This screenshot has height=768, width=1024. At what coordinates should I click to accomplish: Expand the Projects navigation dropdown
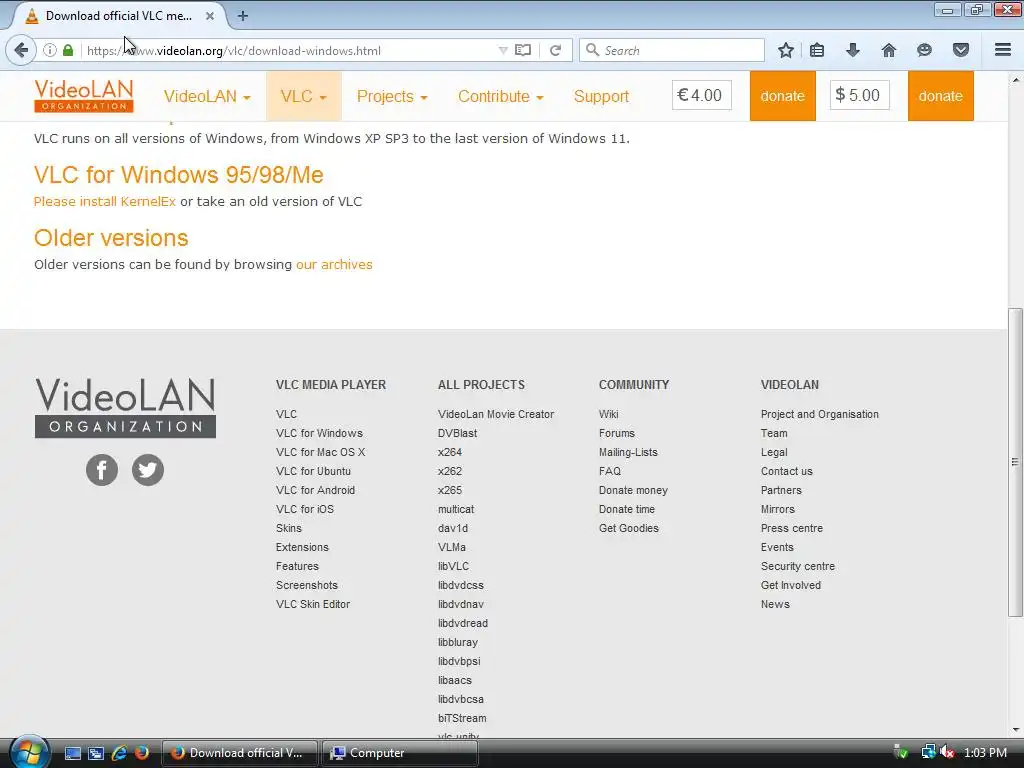(392, 96)
